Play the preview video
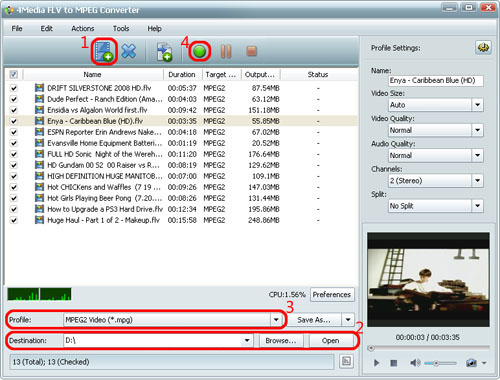 pyautogui.click(x=376, y=363)
